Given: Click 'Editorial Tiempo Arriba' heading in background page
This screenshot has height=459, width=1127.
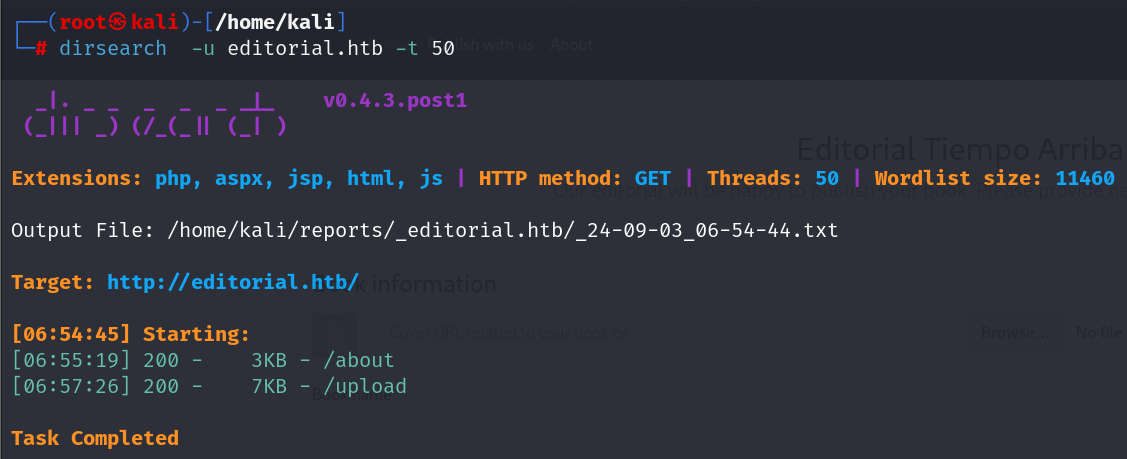Looking at the screenshot, I should 960,149.
